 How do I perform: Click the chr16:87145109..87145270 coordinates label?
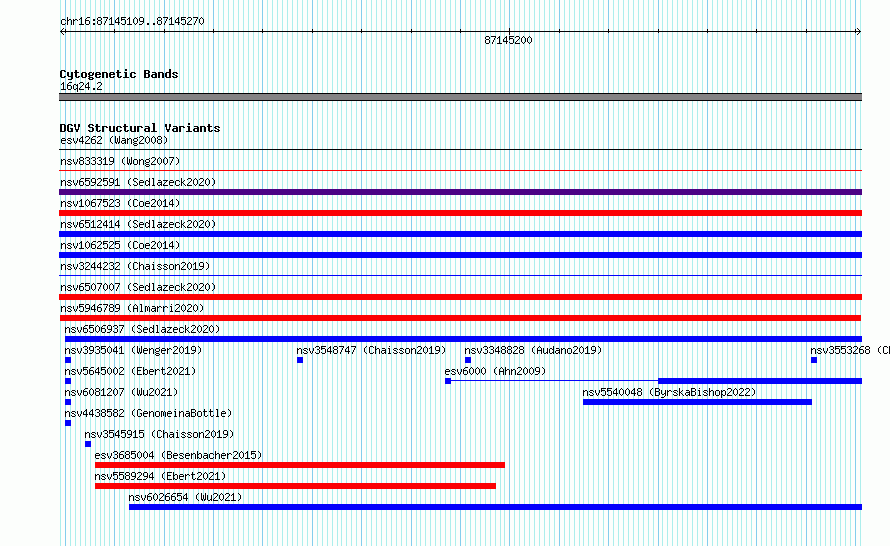pos(132,21)
